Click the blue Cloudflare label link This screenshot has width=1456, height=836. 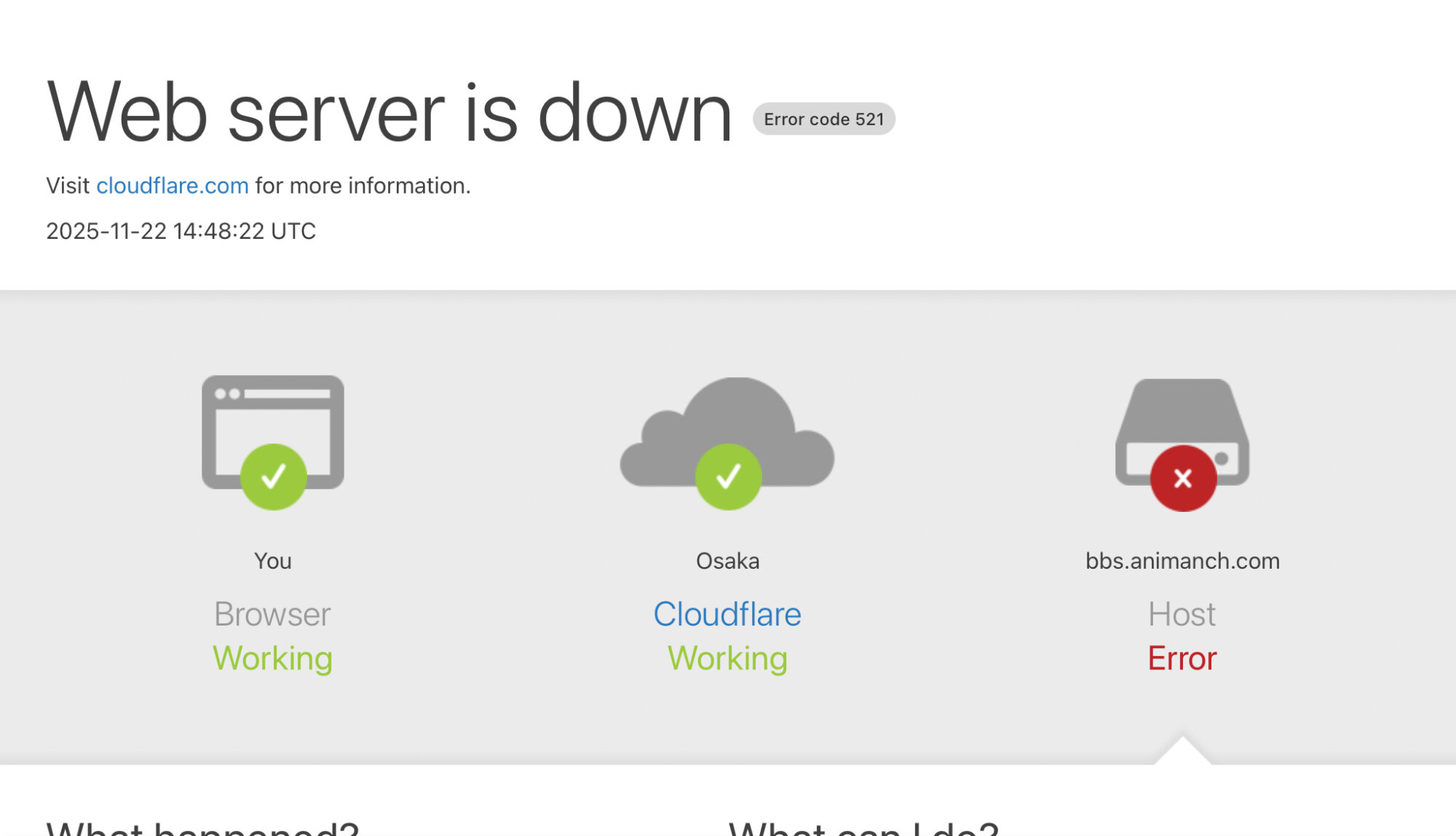(x=727, y=614)
